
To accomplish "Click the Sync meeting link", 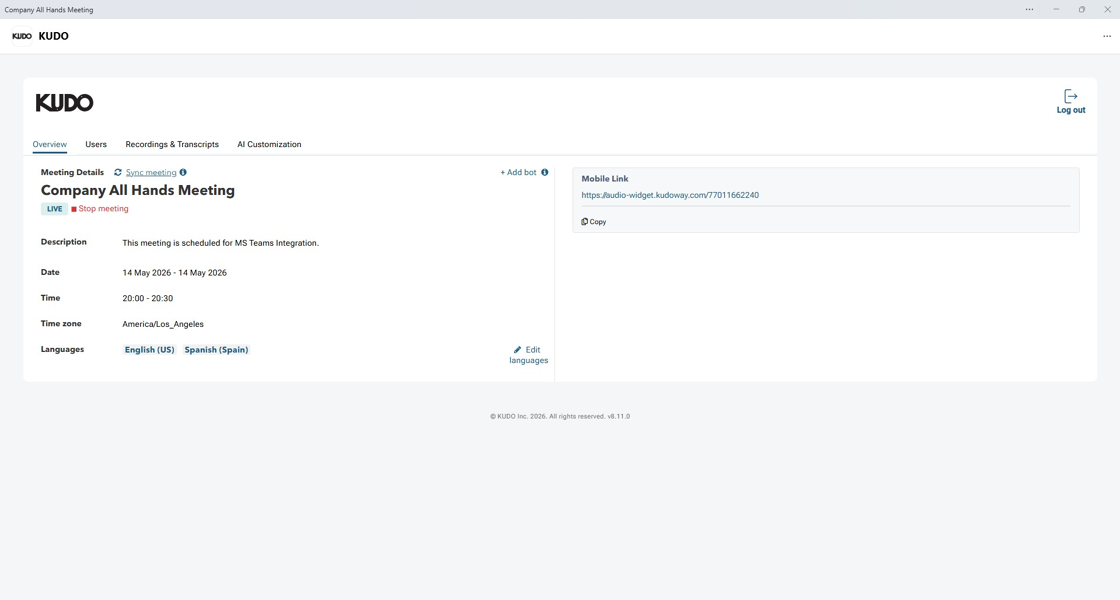I will coord(151,172).
